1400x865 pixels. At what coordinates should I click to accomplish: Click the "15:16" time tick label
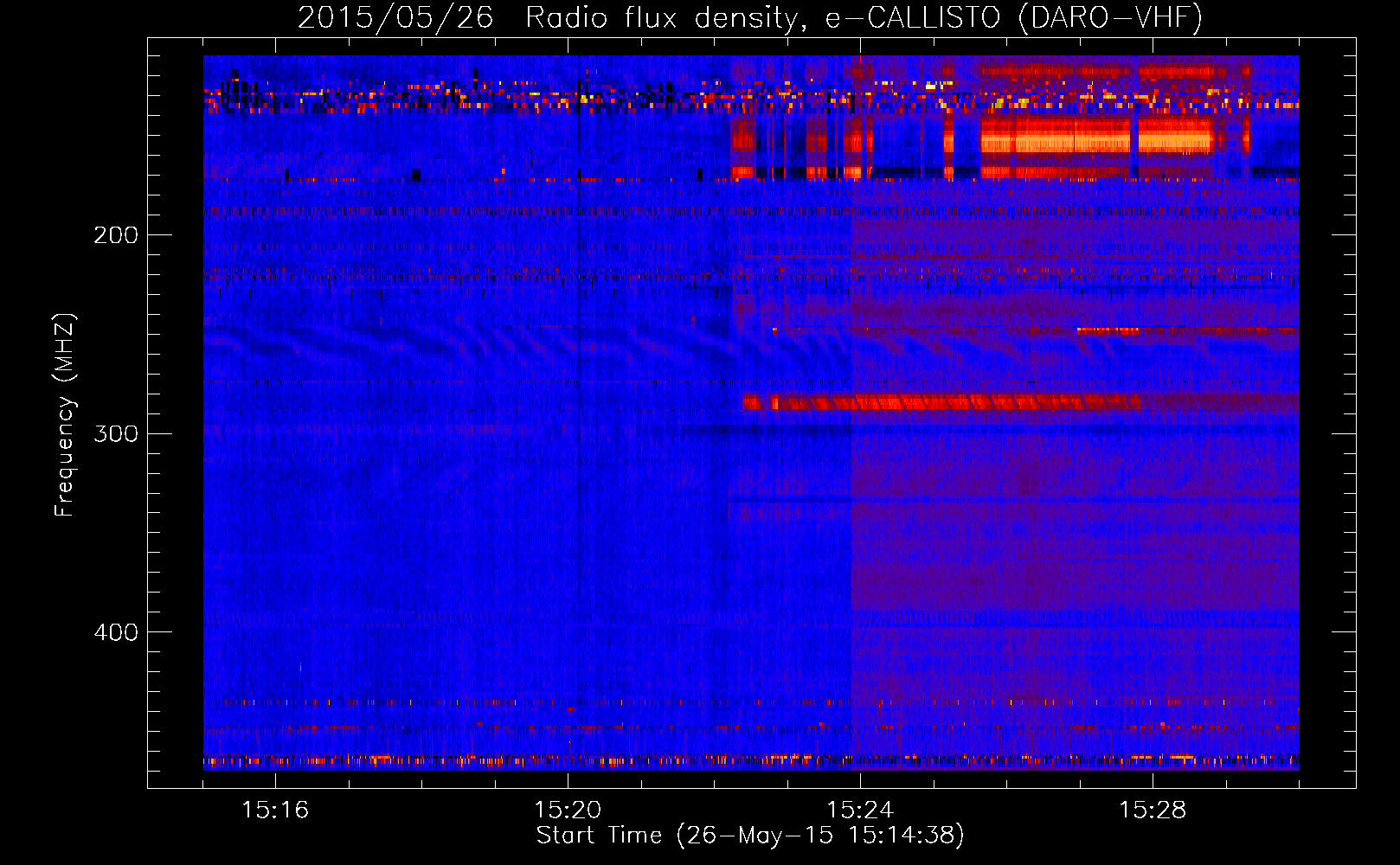[275, 810]
